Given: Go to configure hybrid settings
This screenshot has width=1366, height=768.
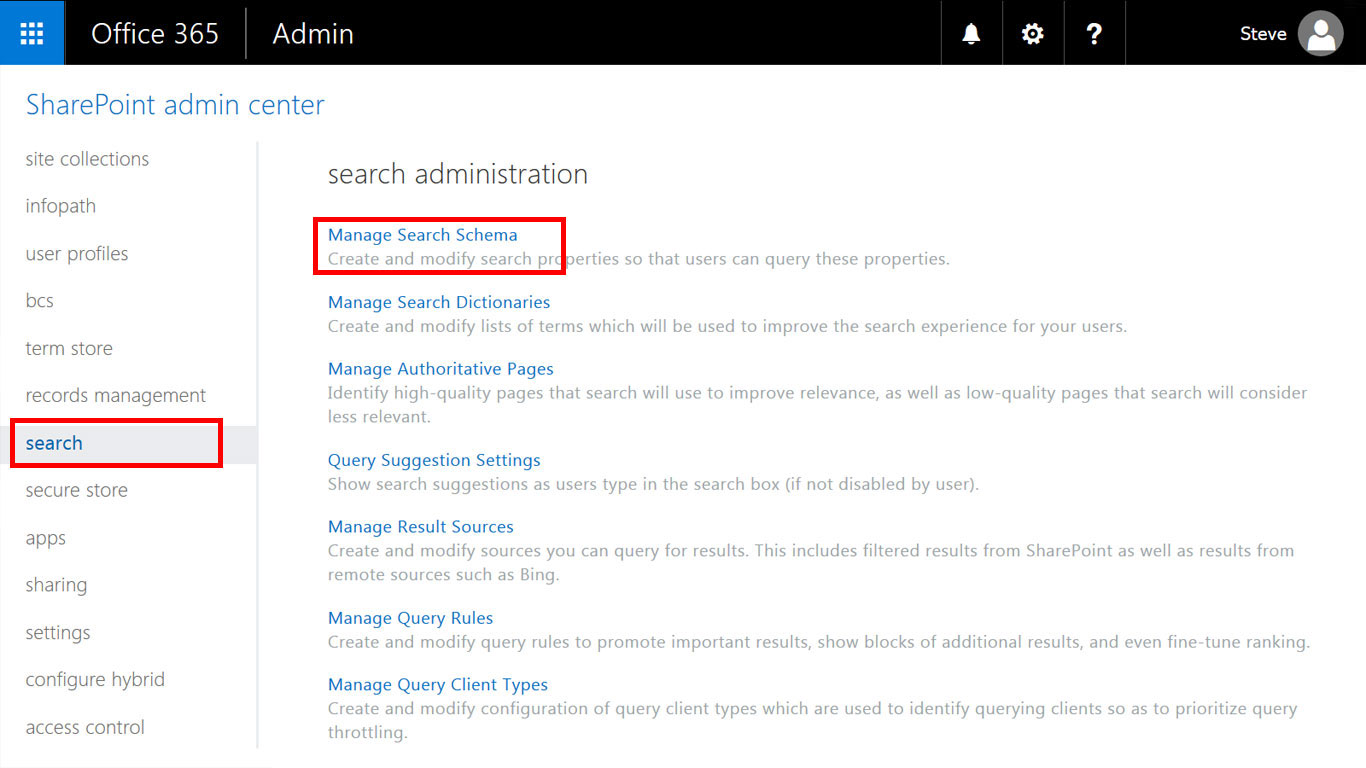Looking at the screenshot, I should (x=95, y=680).
